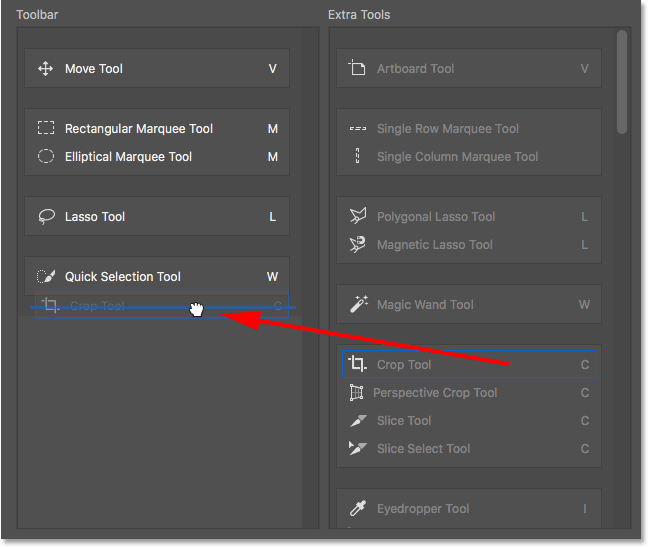
Task: Click the Artboard Tool icon
Action: point(357,67)
